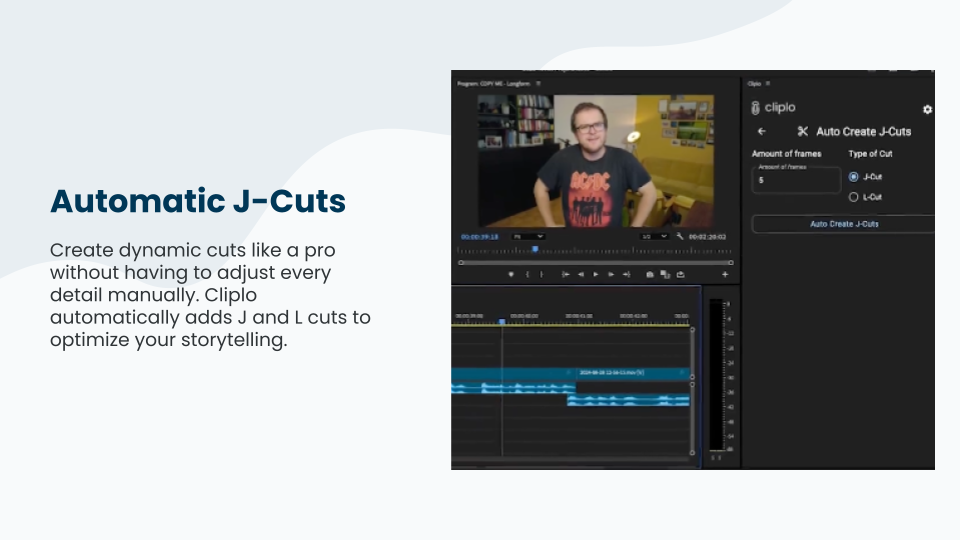This screenshot has width=960, height=540.
Task: Mark In point in Program monitor
Action: pyautogui.click(x=527, y=275)
